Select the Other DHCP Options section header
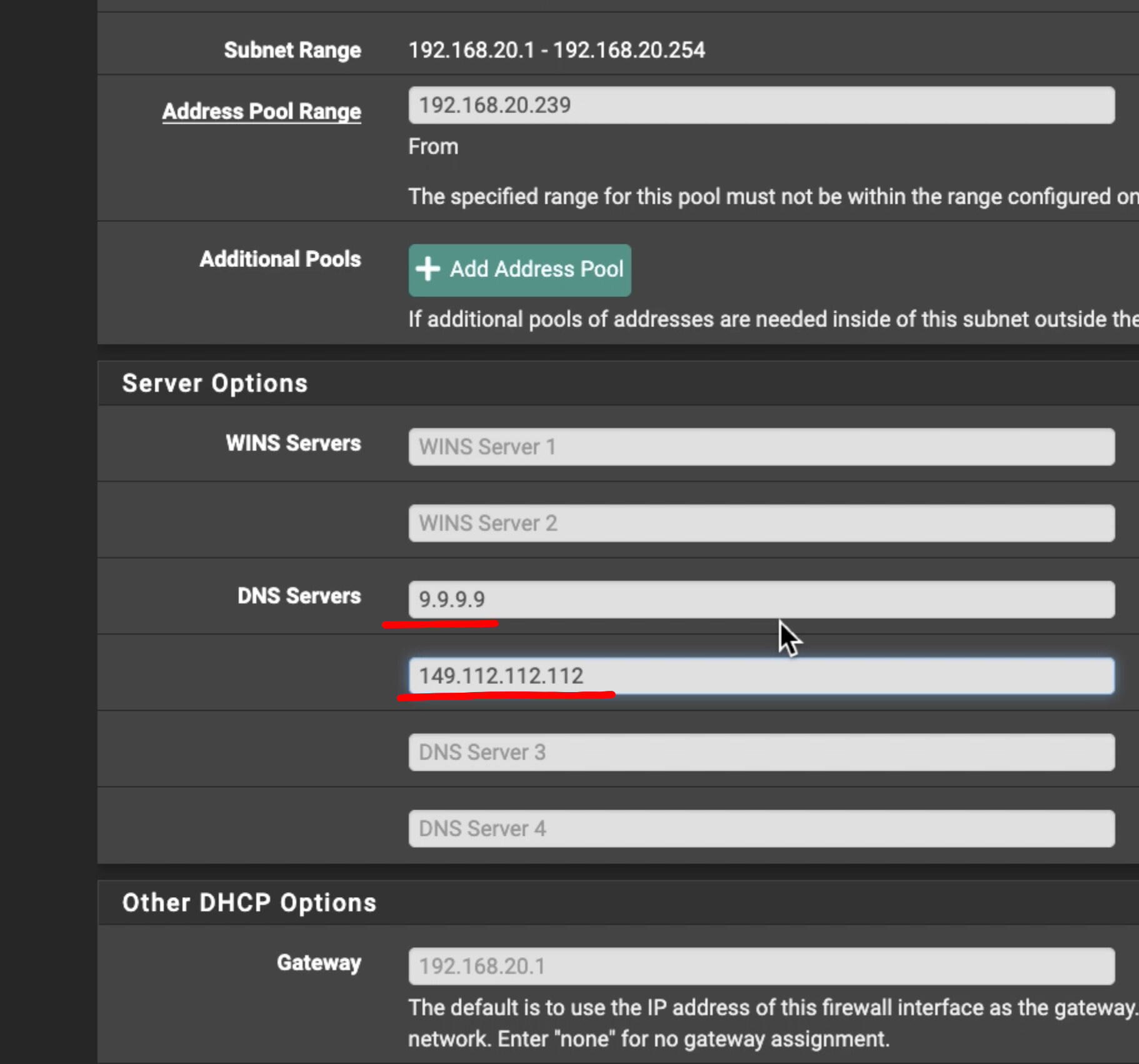The image size is (1139, 1064). pyautogui.click(x=249, y=903)
